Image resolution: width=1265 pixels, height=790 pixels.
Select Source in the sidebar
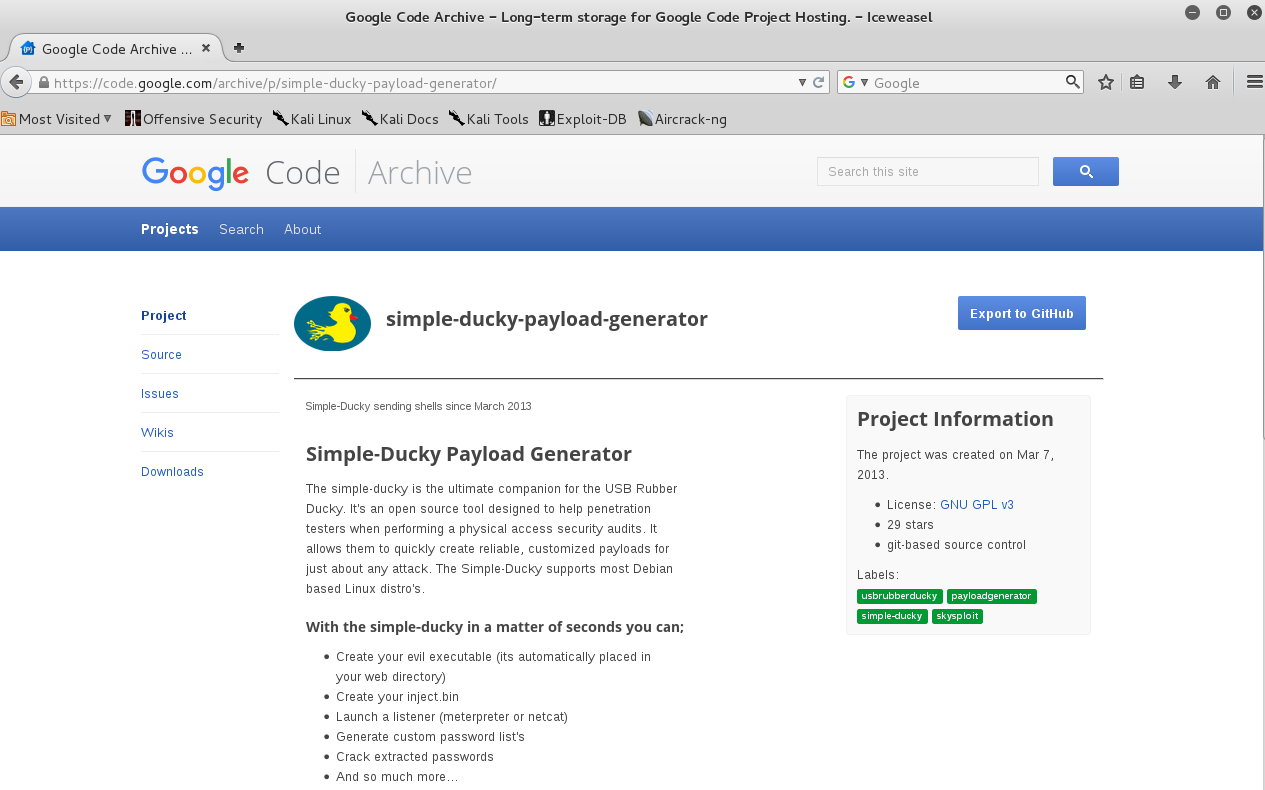(161, 355)
